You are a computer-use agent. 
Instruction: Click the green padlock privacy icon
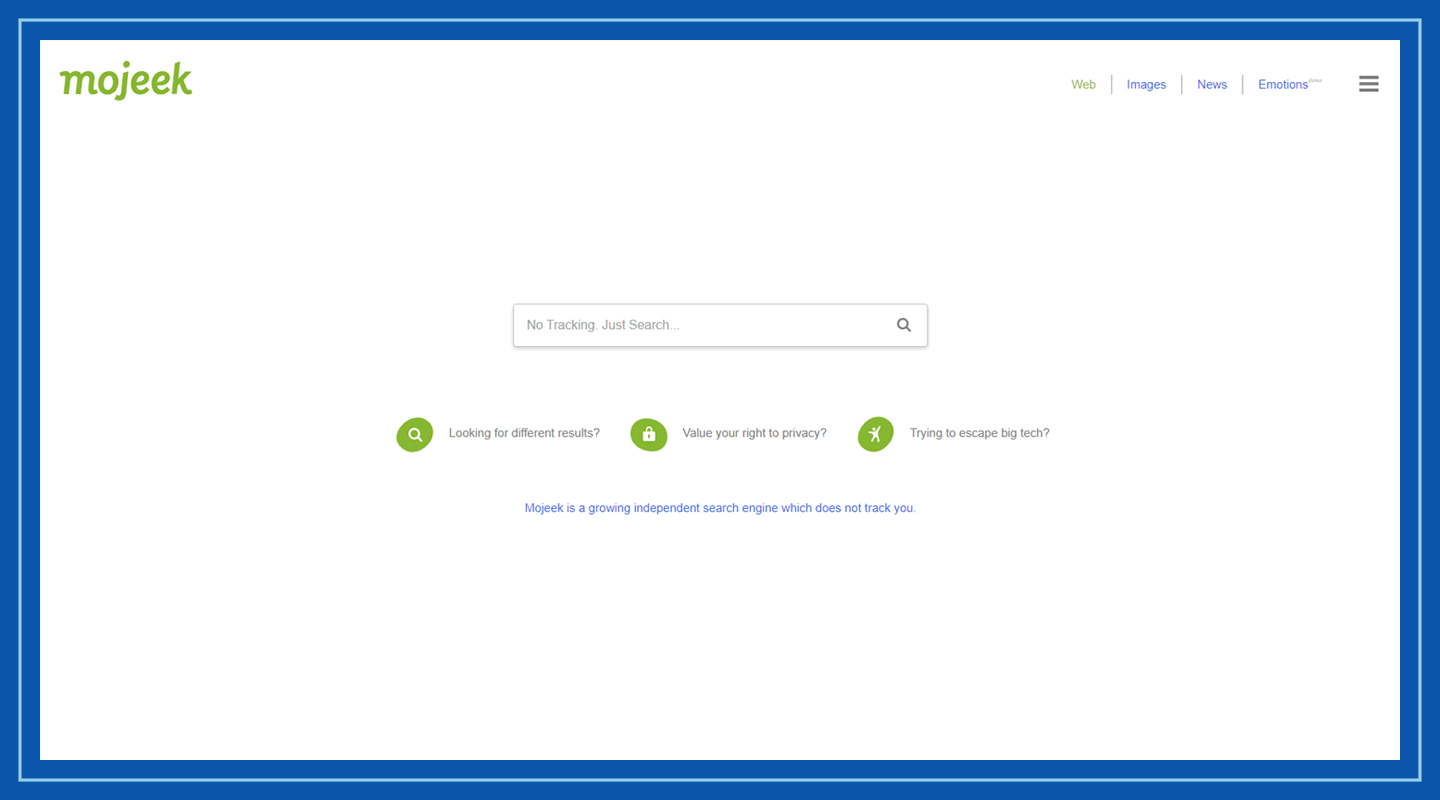point(648,434)
